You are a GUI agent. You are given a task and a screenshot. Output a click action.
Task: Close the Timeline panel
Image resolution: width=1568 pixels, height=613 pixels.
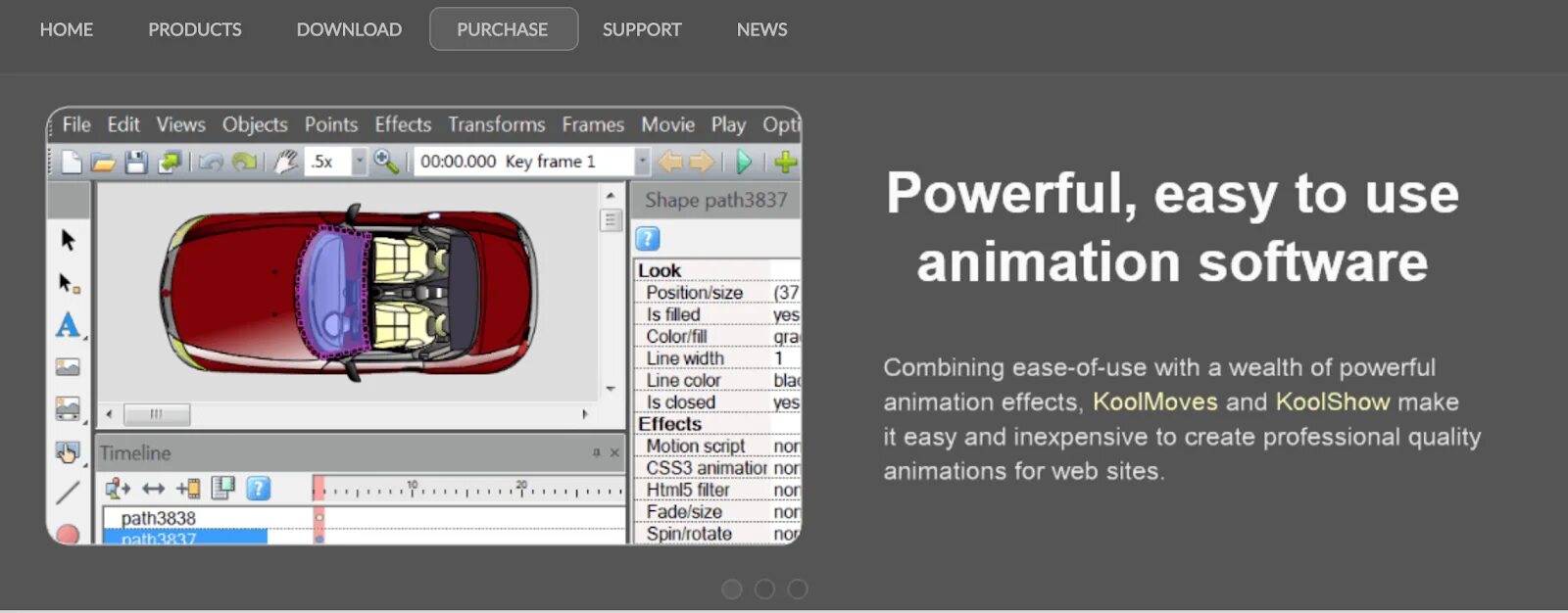coord(614,452)
